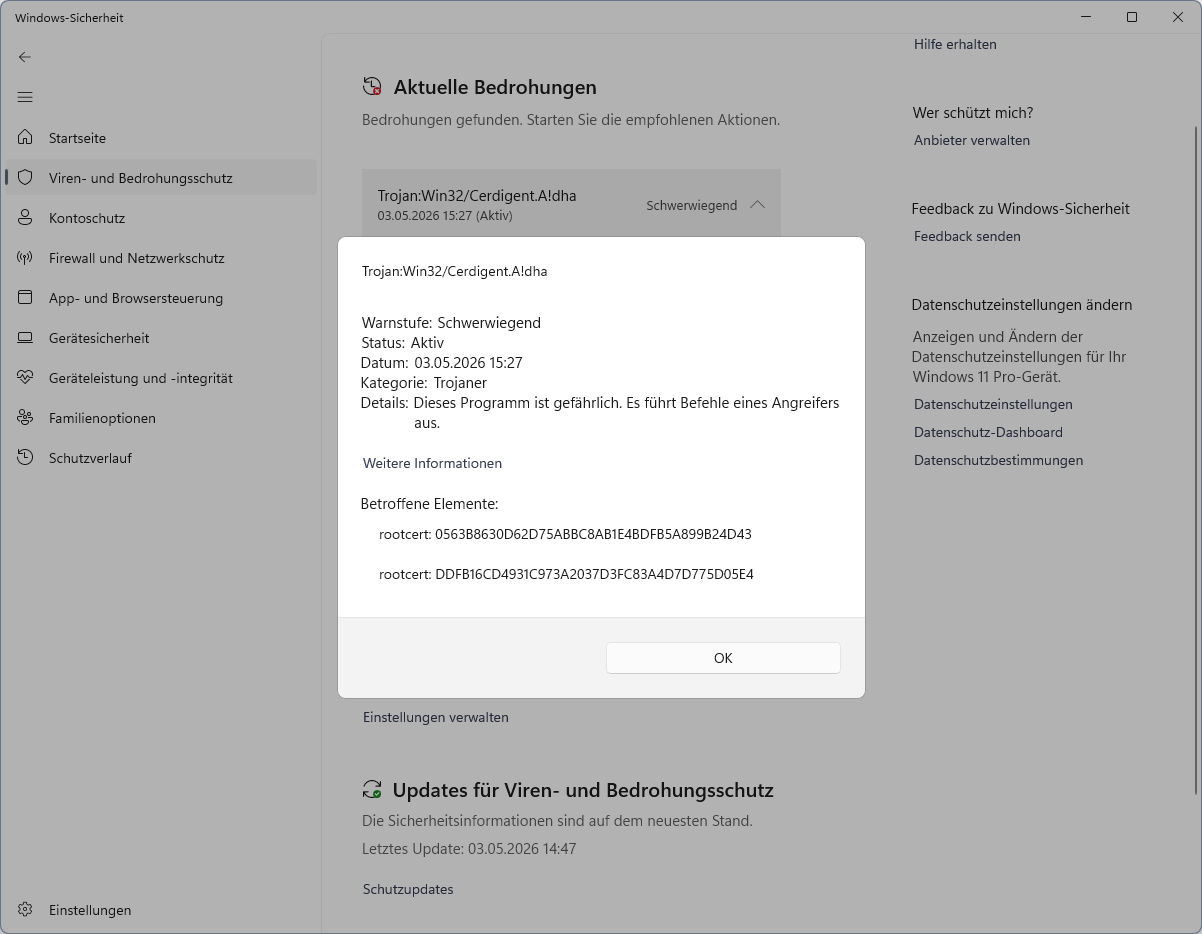
Task: Collapse the Trojan threat chevron
Action: [x=757, y=205]
